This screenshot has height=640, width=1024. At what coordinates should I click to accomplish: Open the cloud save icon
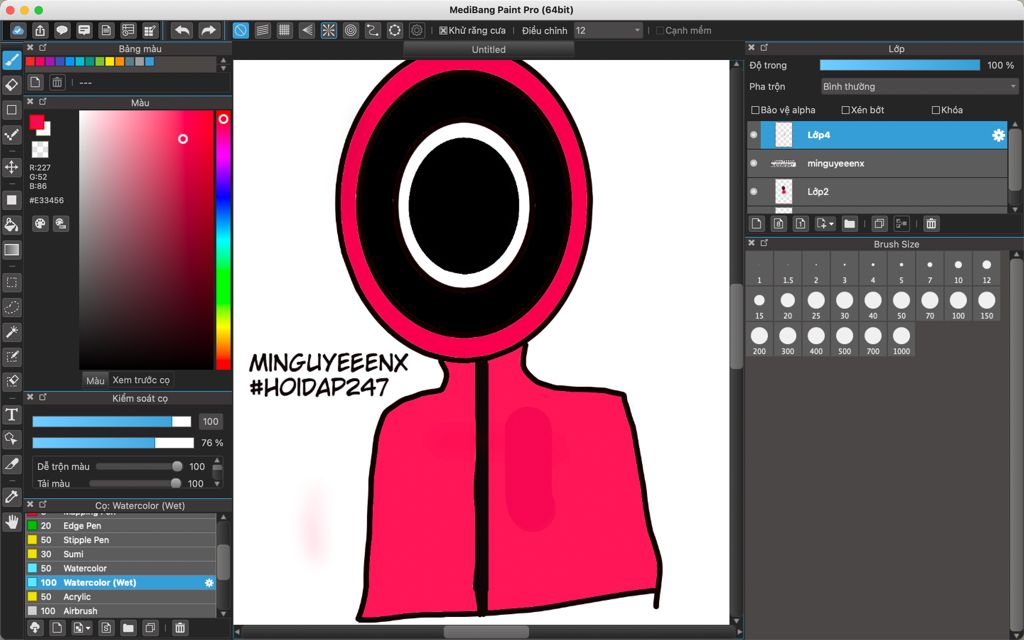(x=18, y=30)
